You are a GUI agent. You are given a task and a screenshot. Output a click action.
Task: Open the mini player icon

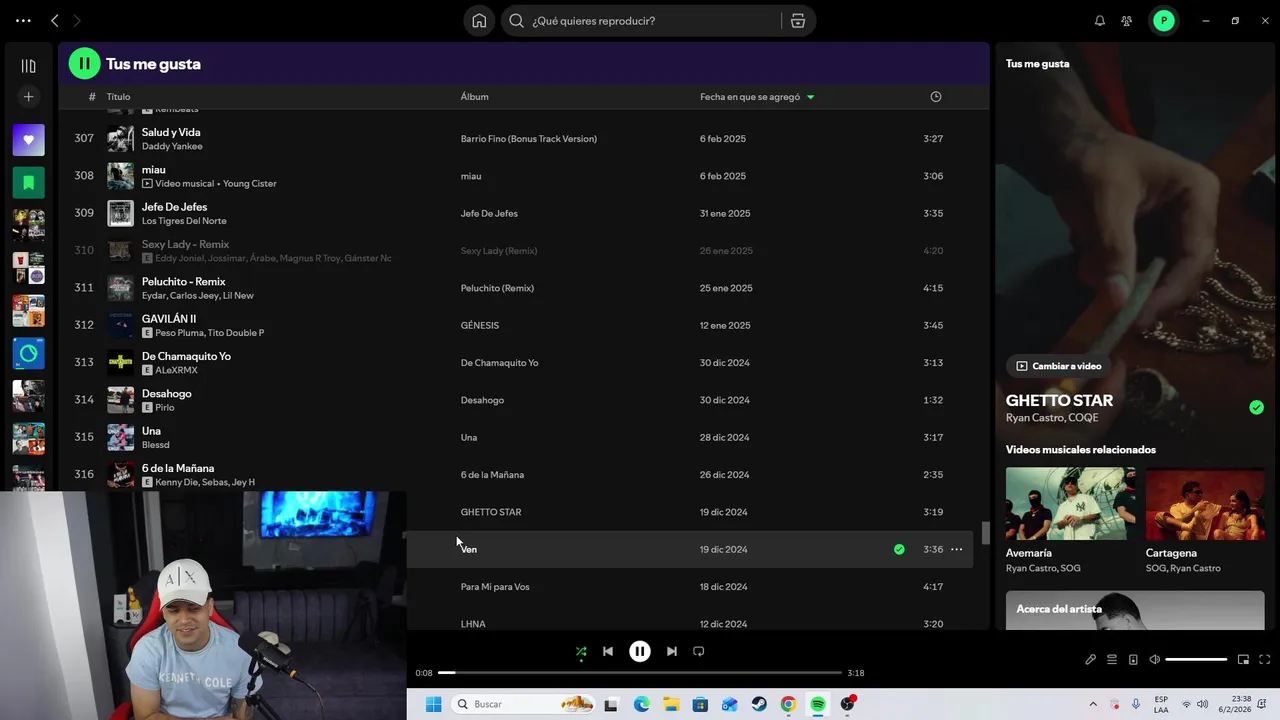click(1244, 660)
